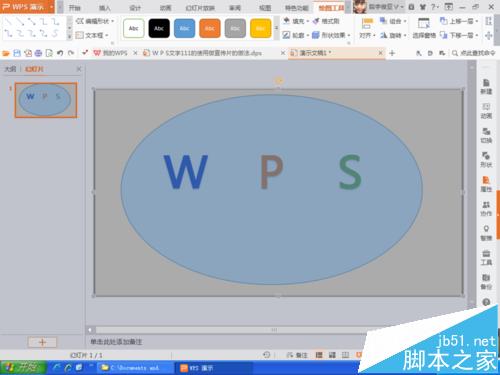
Task: Click 上移一层 bring forward
Action: 459,21
